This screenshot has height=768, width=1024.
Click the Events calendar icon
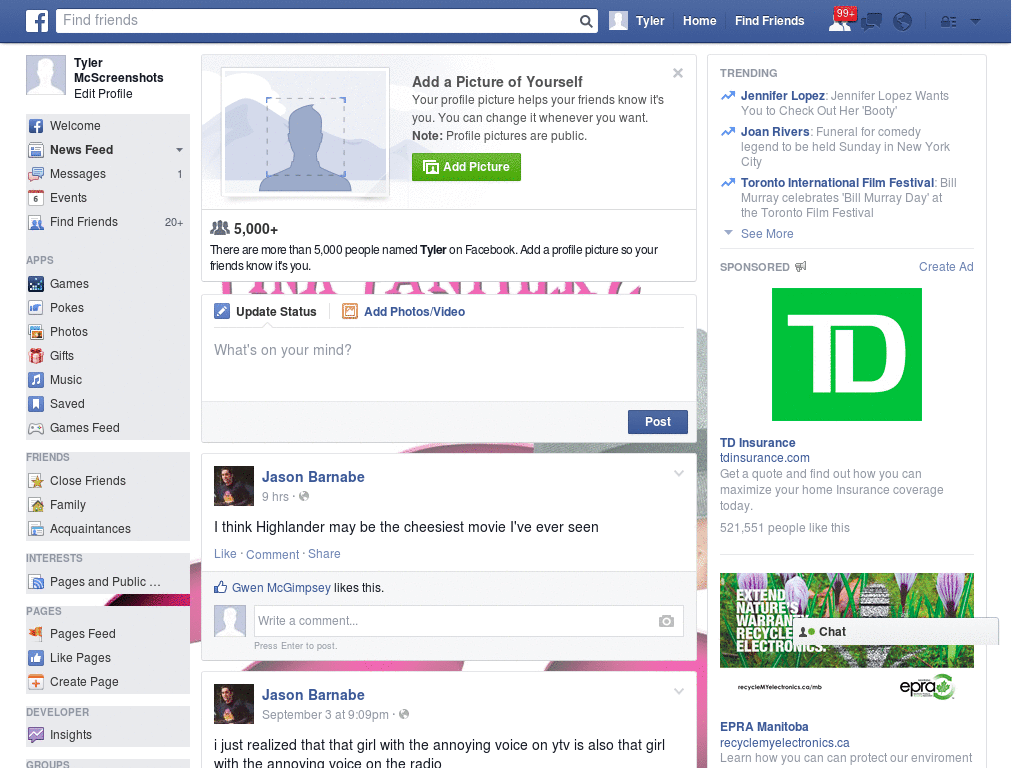pyautogui.click(x=36, y=198)
